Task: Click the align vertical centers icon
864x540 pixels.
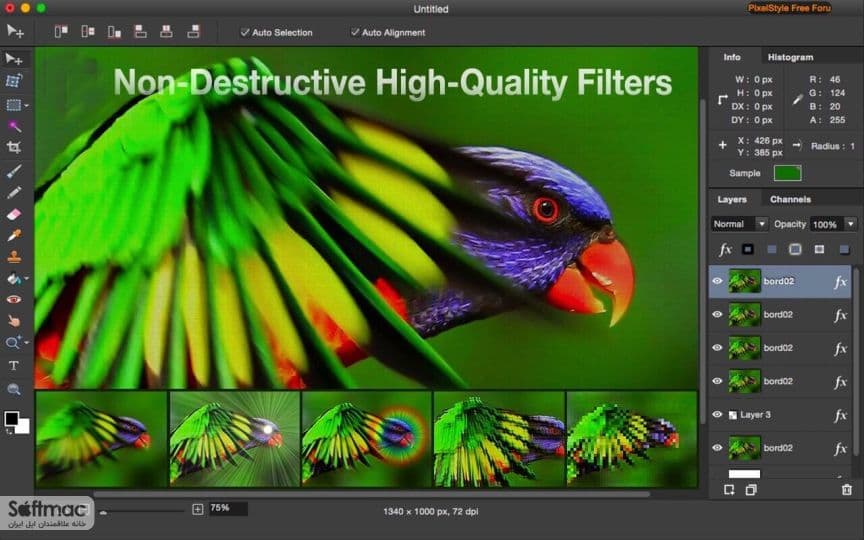Action: [88, 32]
